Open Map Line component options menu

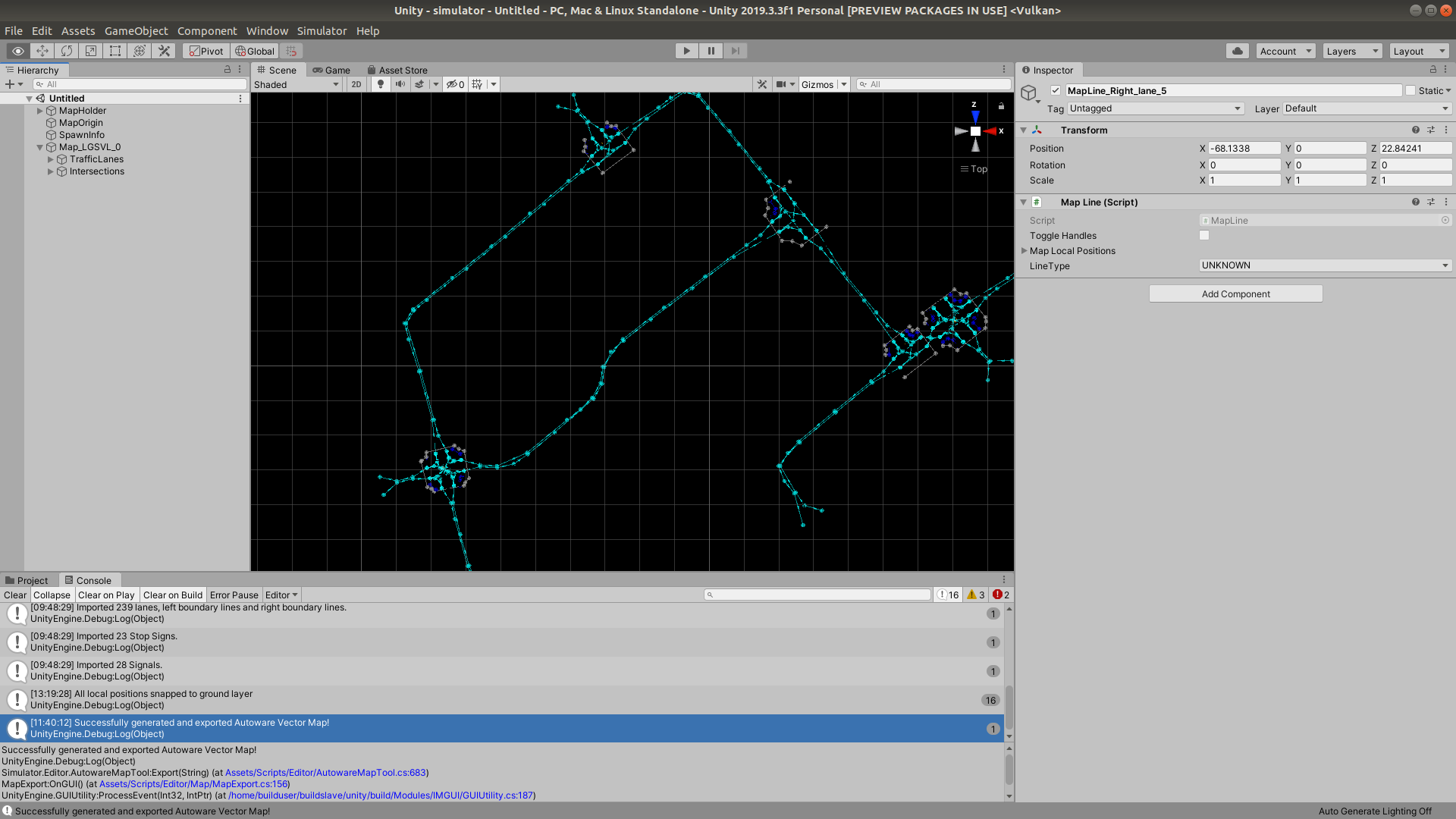1446,202
